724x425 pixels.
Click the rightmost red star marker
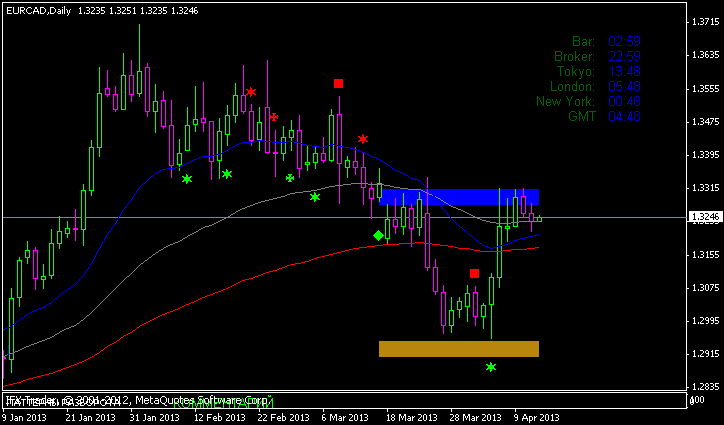point(363,139)
